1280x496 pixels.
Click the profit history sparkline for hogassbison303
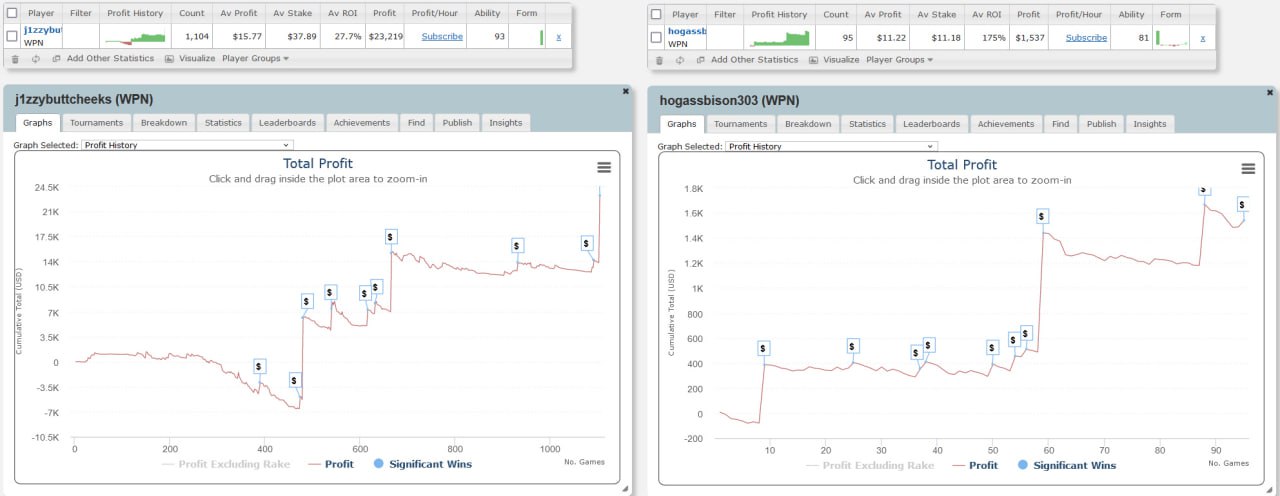tap(780, 38)
